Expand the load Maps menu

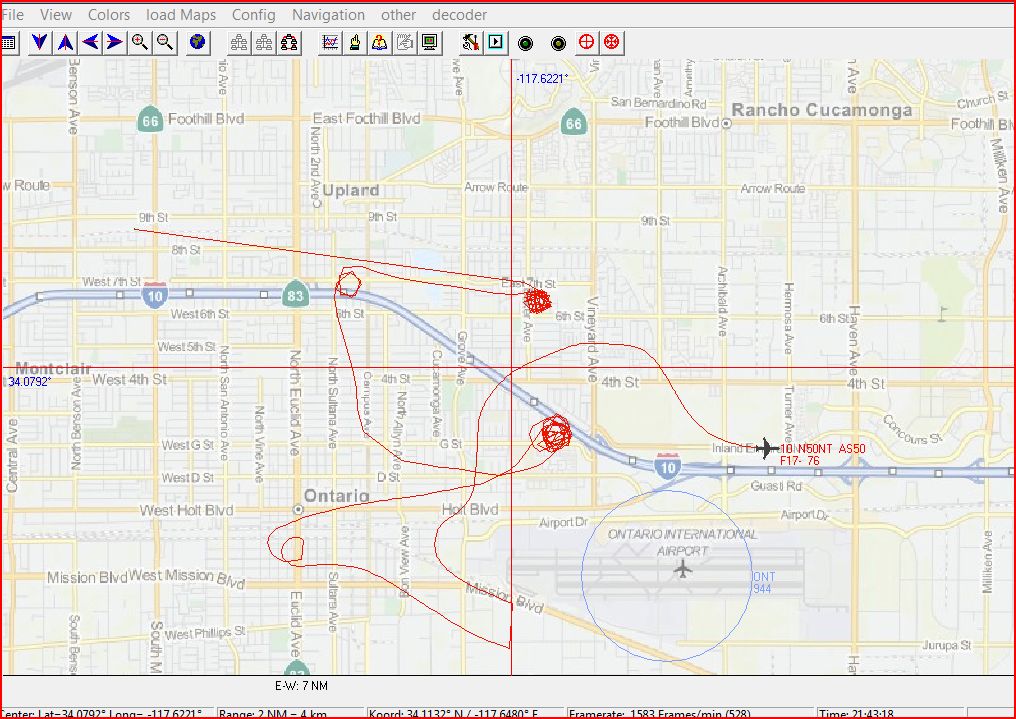click(181, 15)
